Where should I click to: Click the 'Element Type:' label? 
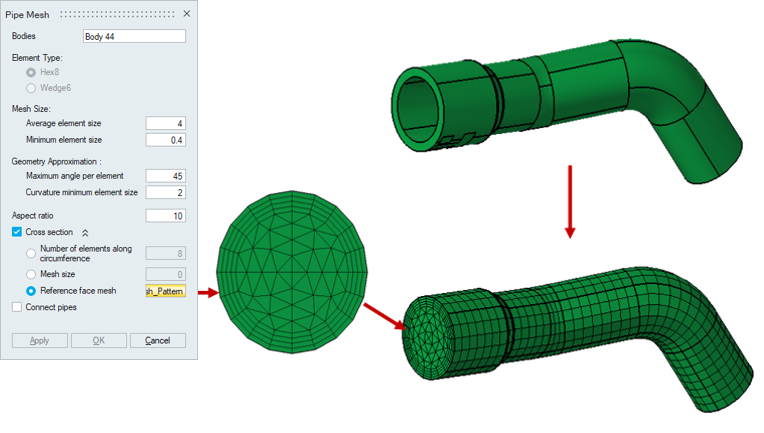(x=37, y=57)
